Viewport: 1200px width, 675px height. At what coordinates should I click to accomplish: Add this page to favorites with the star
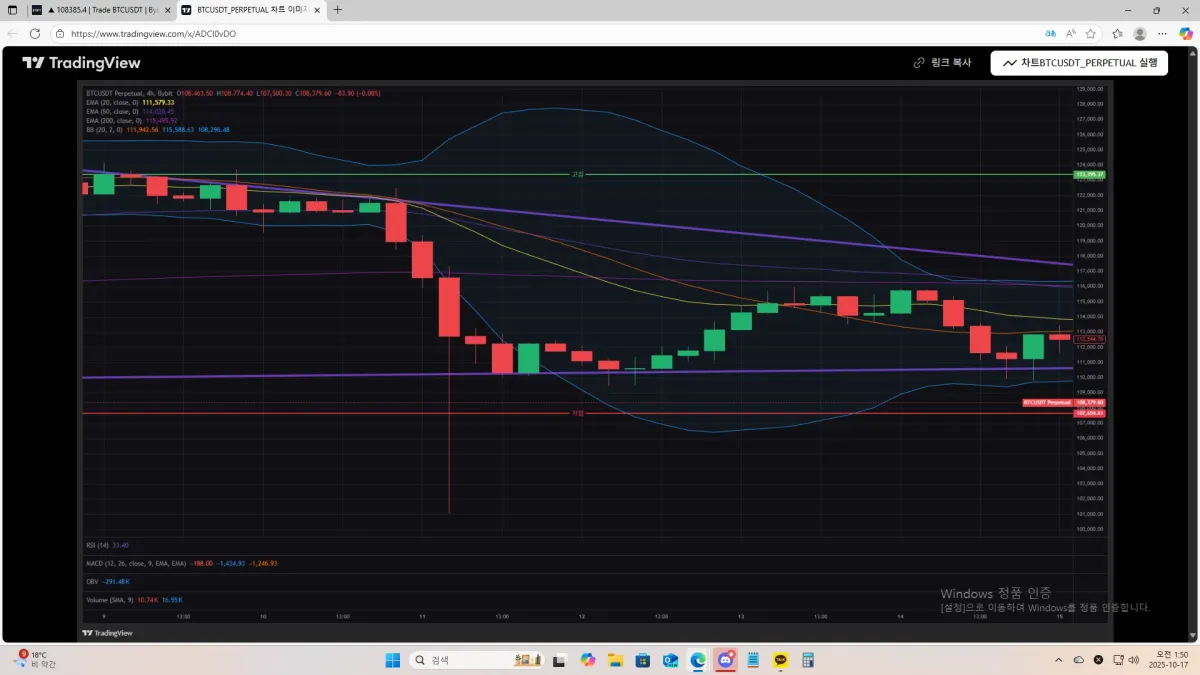(x=1091, y=33)
